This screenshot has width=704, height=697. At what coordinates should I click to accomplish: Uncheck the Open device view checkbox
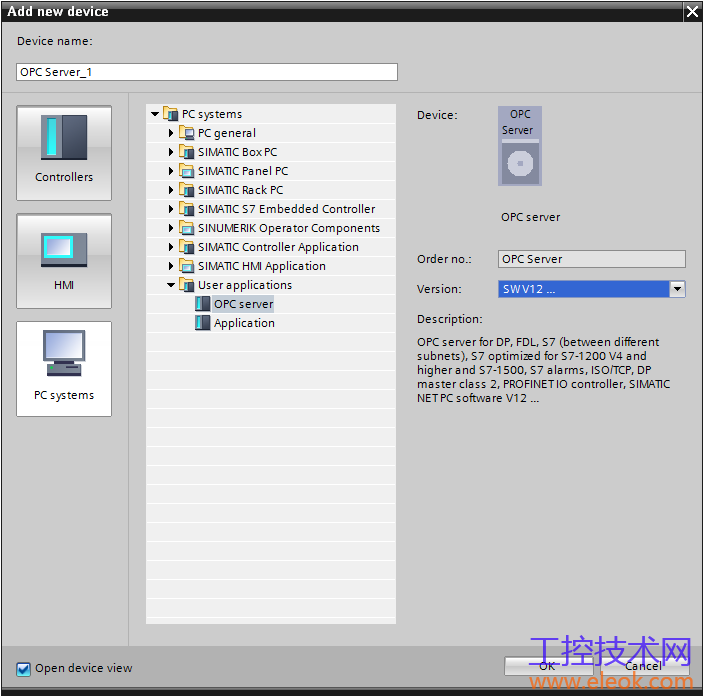pos(23,669)
